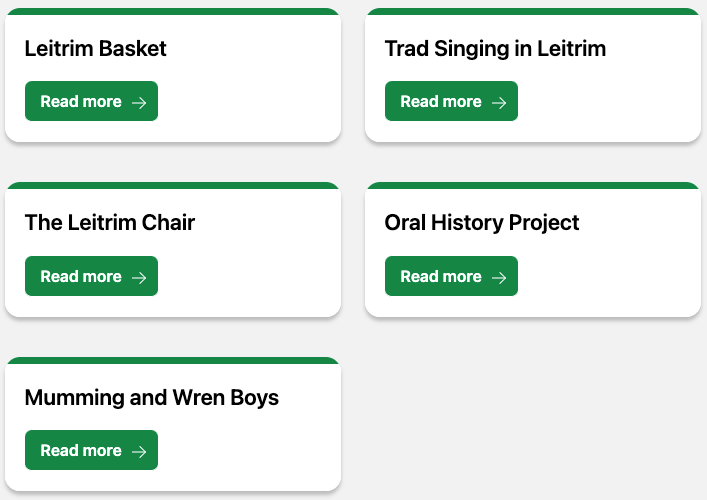
Task: Open Read more for Oral History Project
Action: [451, 276]
